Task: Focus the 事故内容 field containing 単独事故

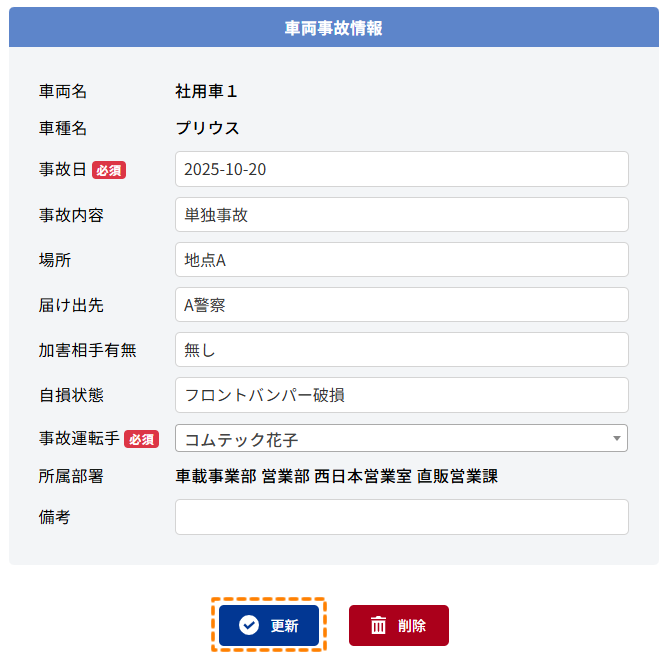Action: [x=401, y=214]
